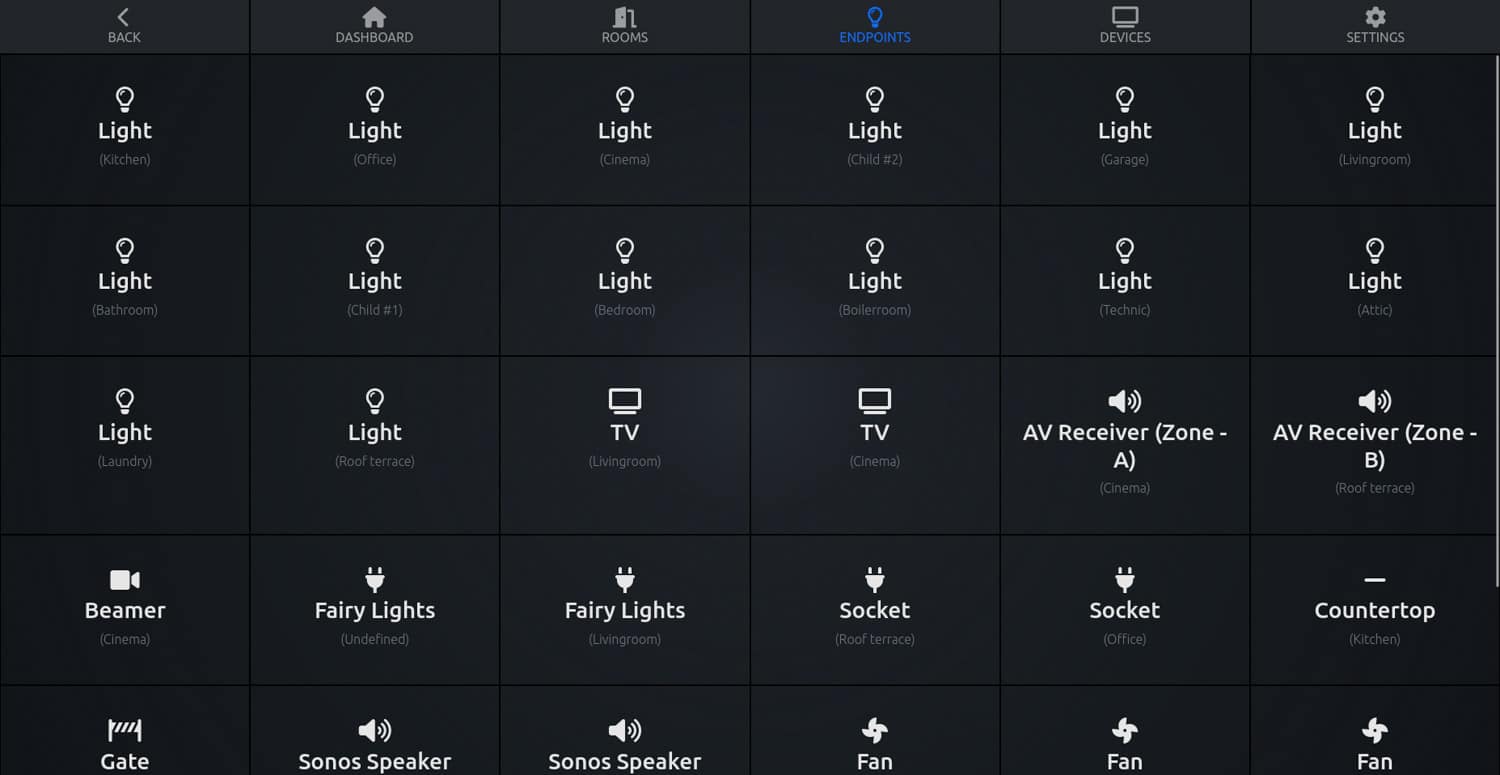Click the Countertop dash icon for Kitchen
The image size is (1500, 775).
tap(1375, 580)
